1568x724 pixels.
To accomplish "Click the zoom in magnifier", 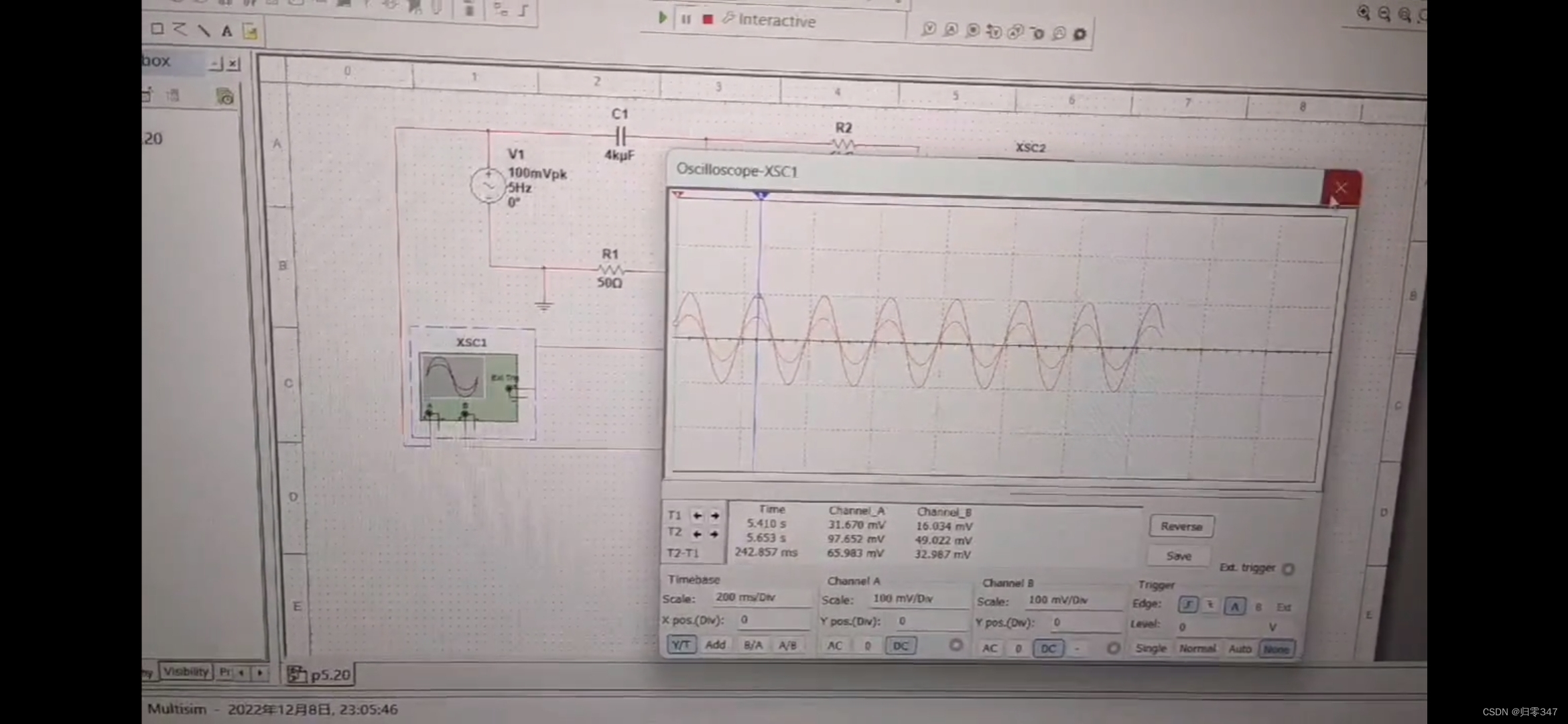I will click(1364, 13).
